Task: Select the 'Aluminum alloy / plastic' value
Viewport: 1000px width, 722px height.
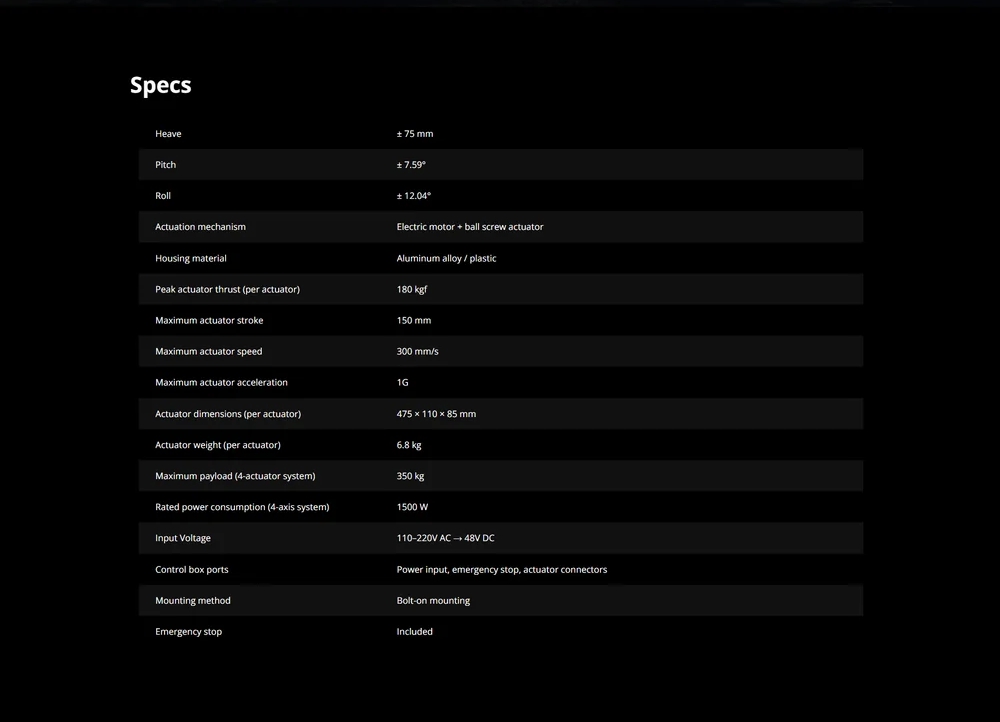Action: tap(446, 258)
